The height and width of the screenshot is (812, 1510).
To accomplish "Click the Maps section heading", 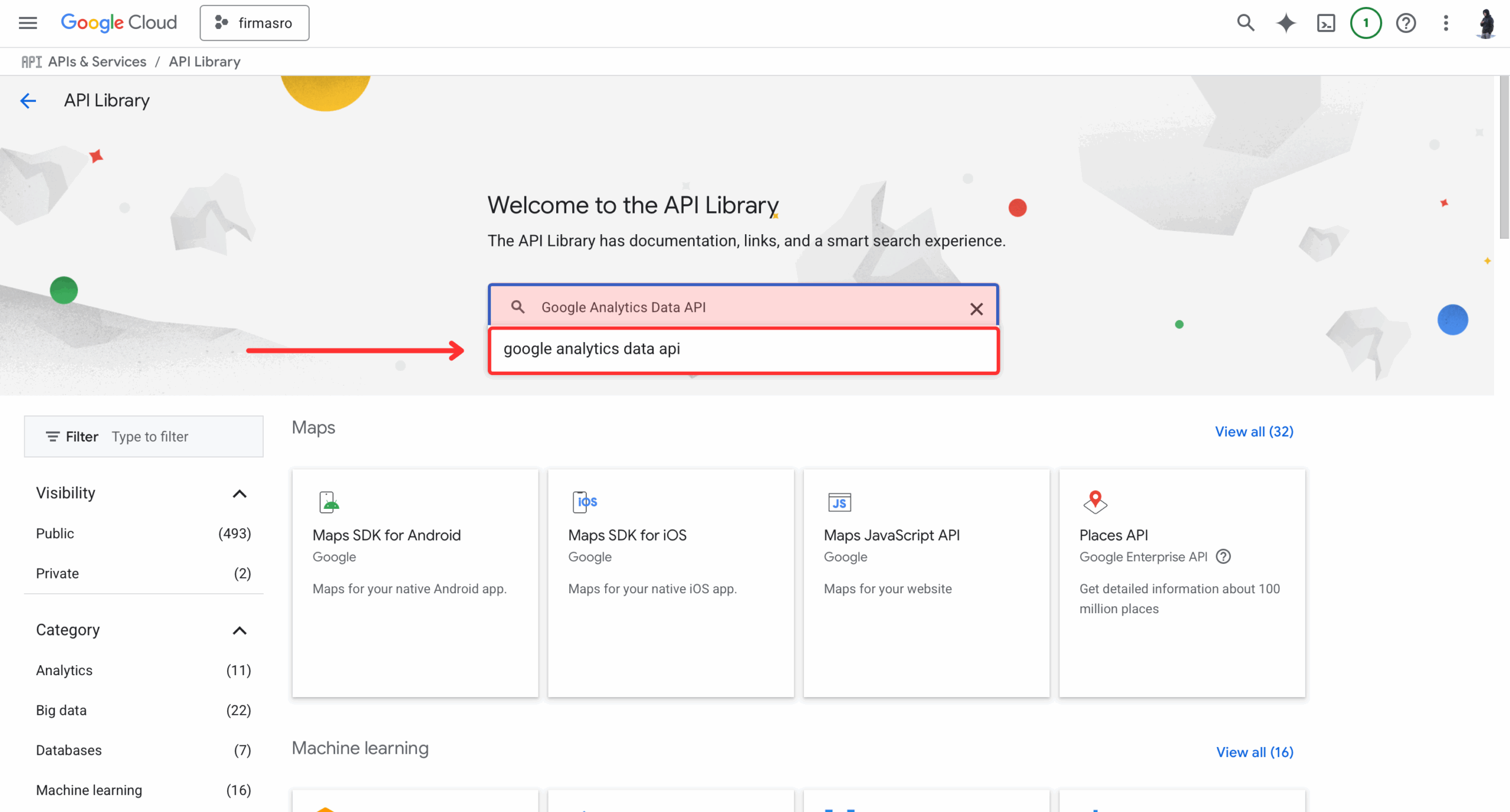I will coord(313,428).
